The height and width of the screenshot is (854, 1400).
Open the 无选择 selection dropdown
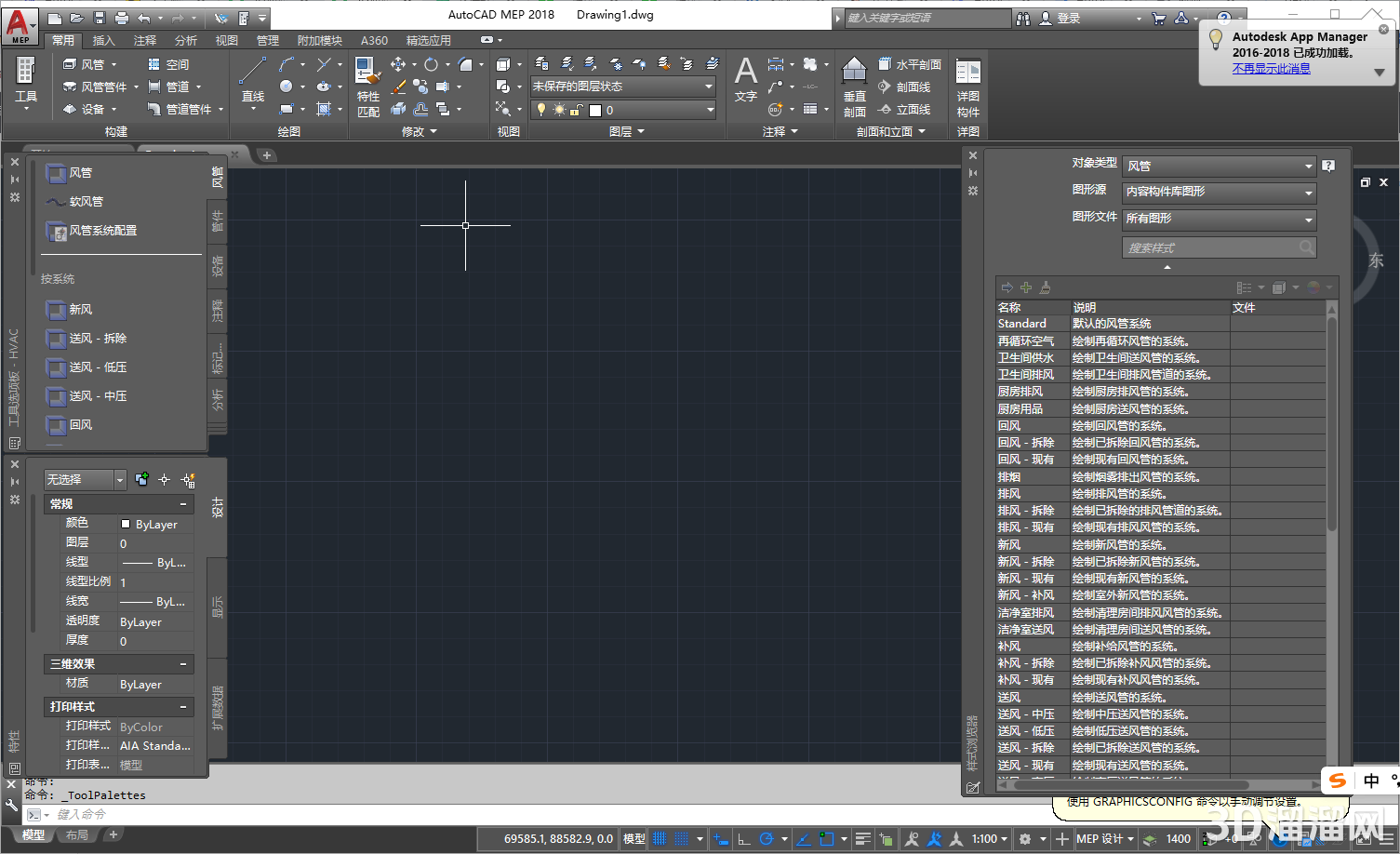[85, 479]
